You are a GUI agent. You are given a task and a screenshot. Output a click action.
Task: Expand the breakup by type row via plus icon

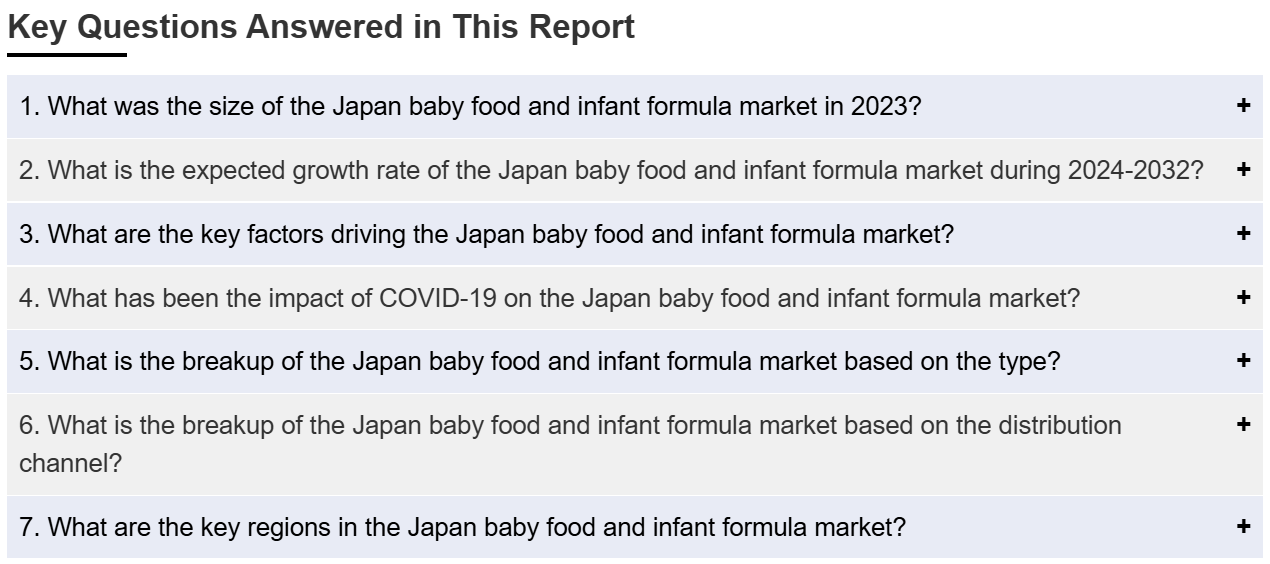pos(1243,360)
